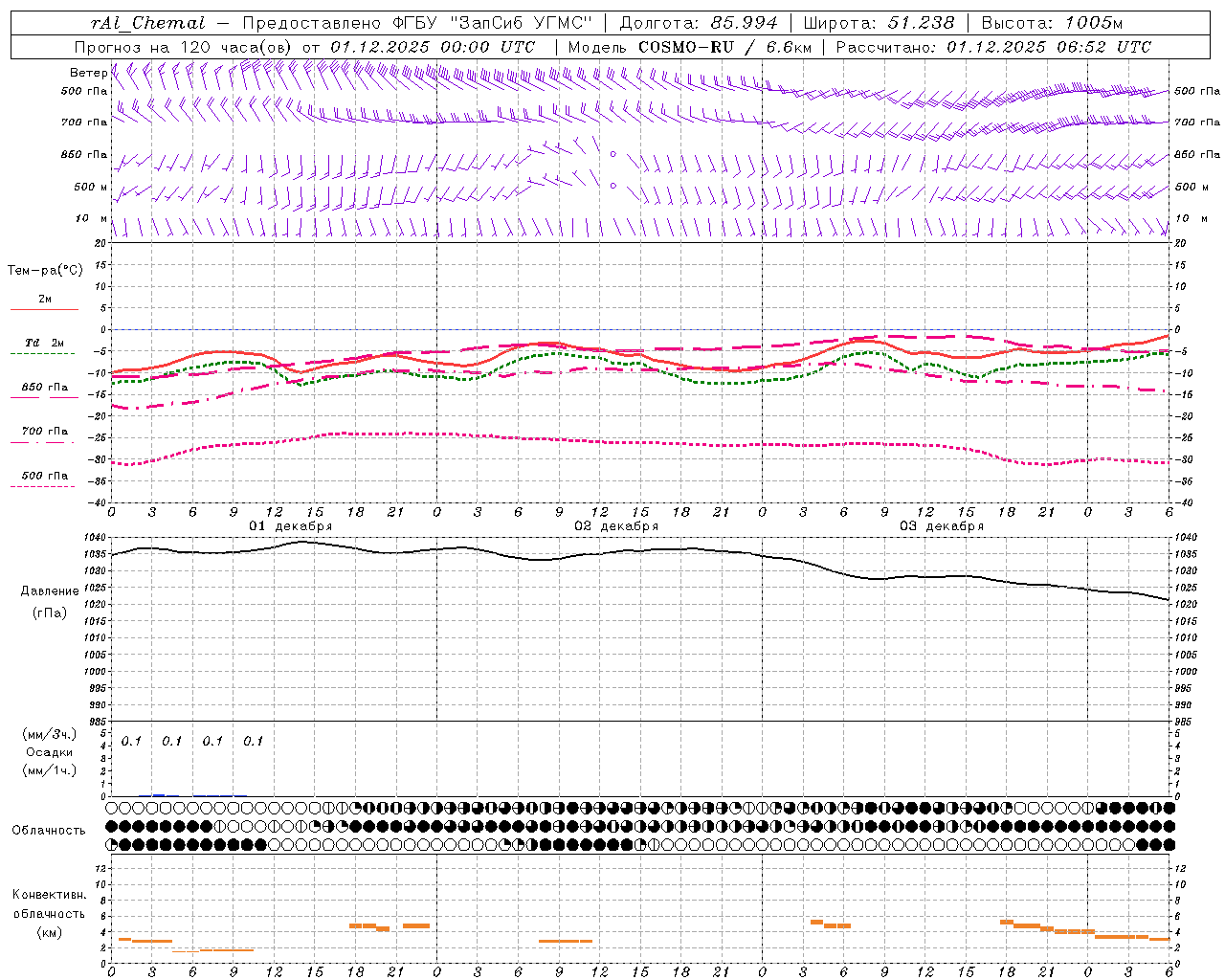1225x980 pixels.
Task: Click the 2м temperature legend entry
Action: [x=45, y=300]
